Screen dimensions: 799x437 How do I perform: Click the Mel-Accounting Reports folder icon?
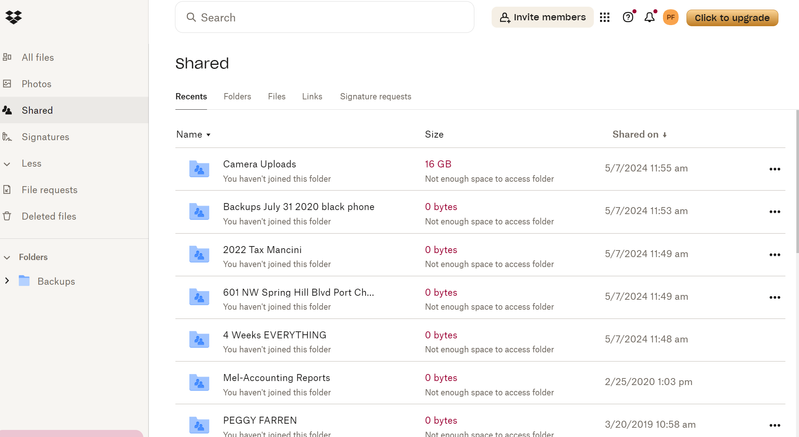pos(199,383)
